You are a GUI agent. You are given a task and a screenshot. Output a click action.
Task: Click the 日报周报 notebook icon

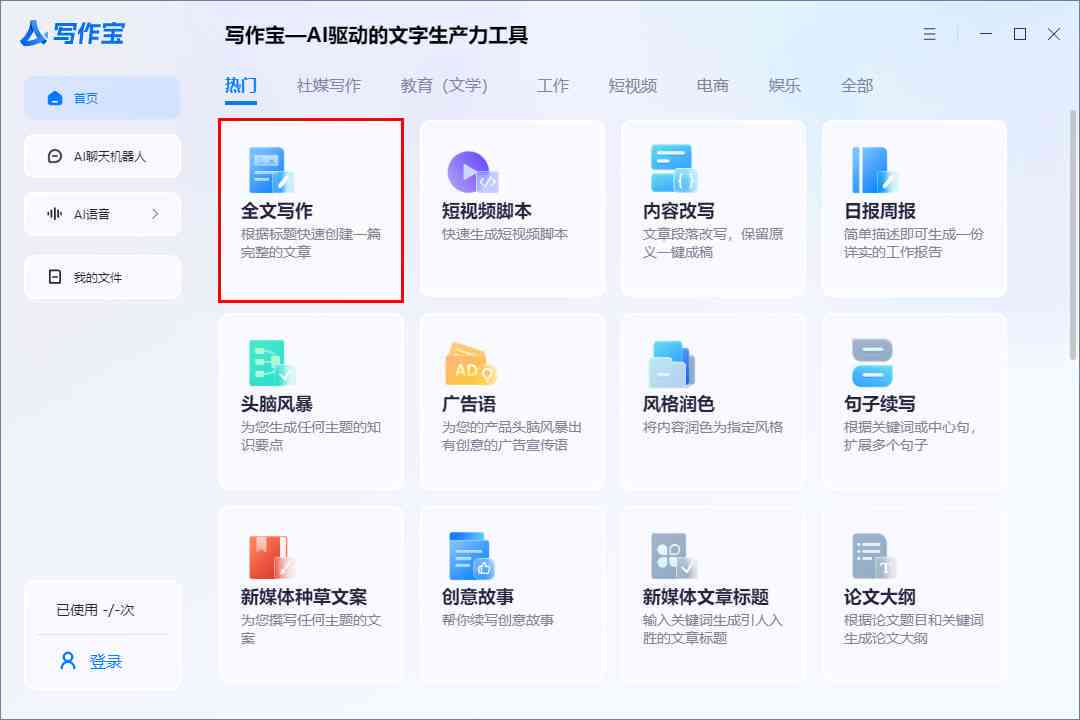click(x=875, y=169)
